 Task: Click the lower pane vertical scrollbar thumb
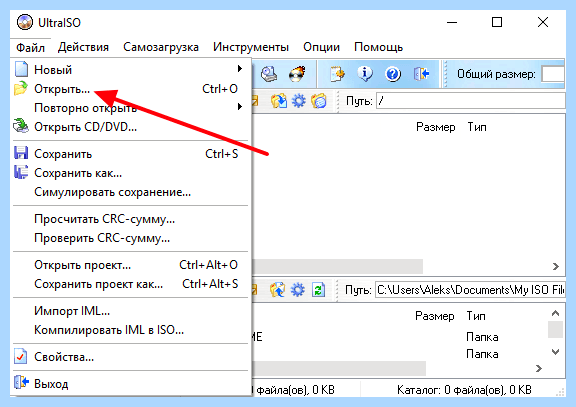tap(555, 329)
